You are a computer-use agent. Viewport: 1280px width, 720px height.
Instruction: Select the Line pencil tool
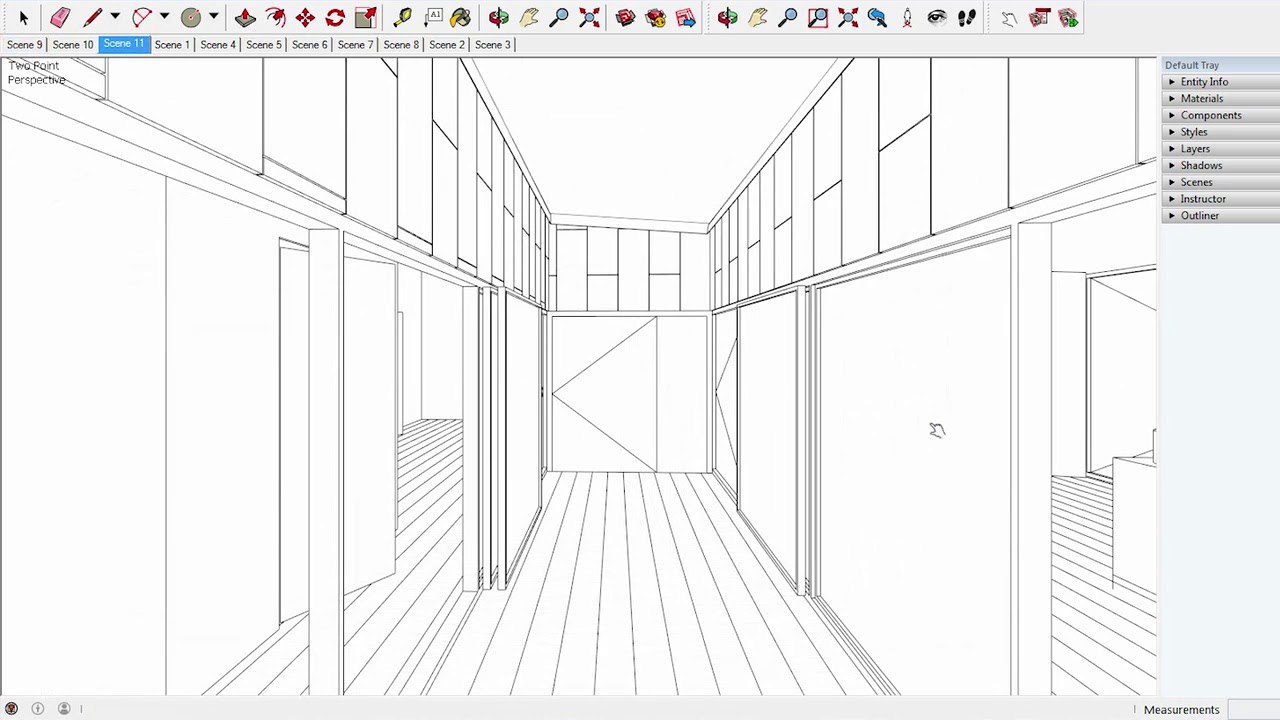click(x=92, y=17)
